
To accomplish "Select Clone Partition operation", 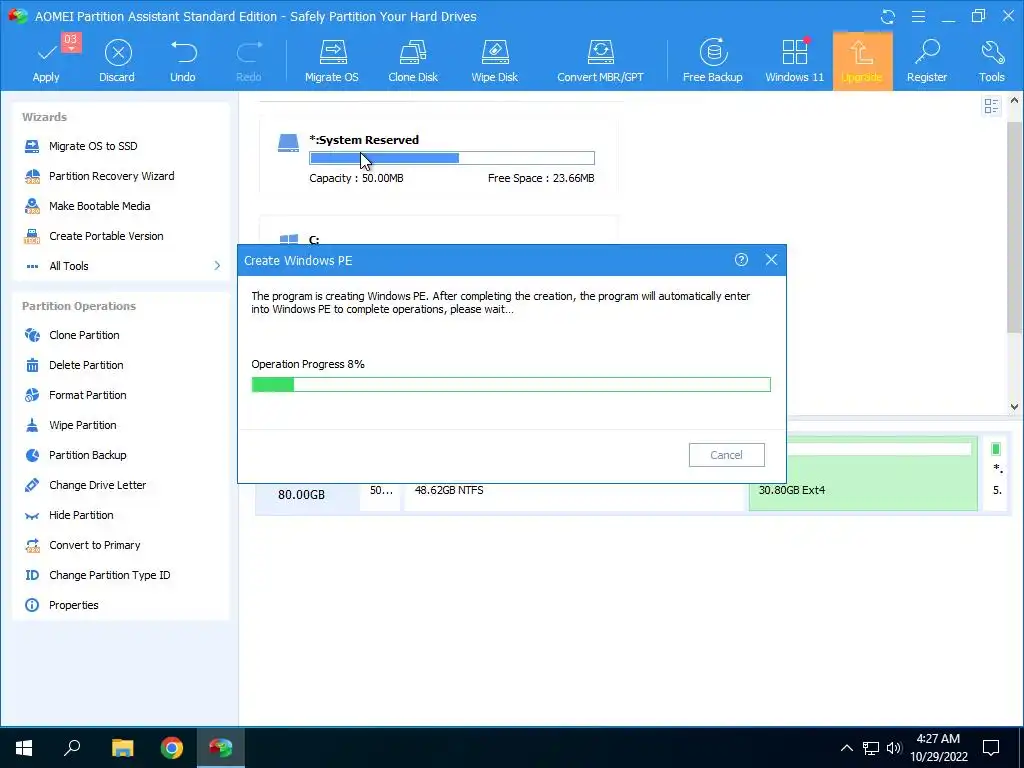I will 72,335.
